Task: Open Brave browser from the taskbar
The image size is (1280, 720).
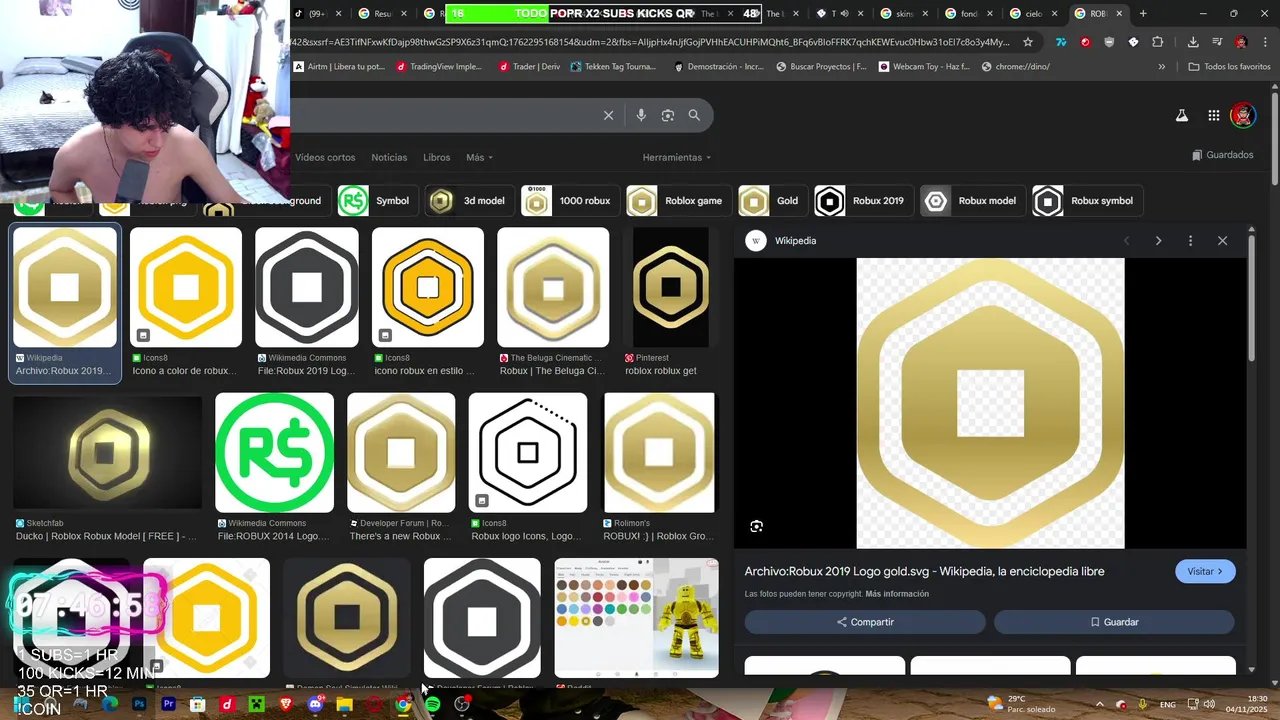Action: tap(285, 704)
